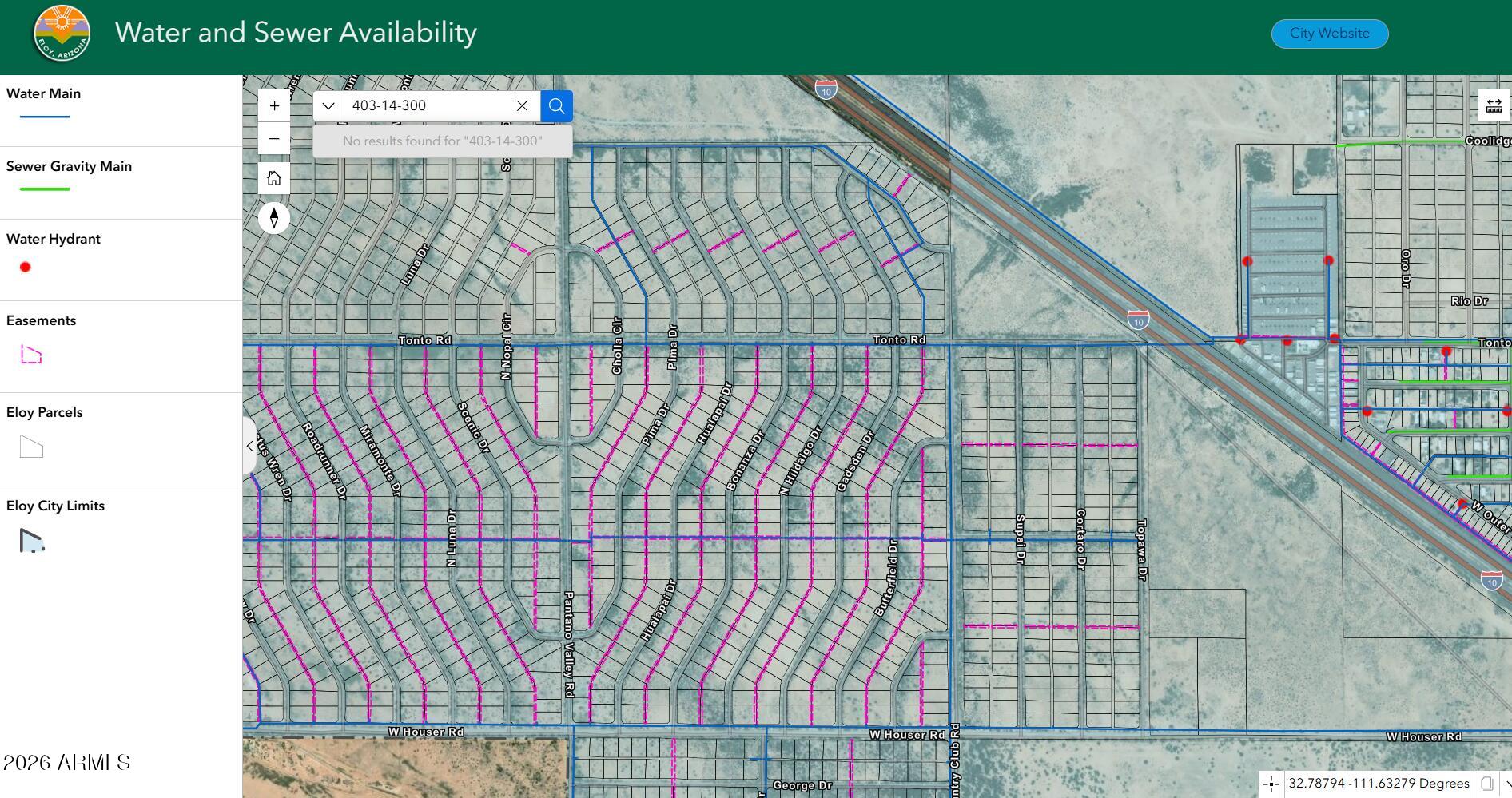This screenshot has height=798, width=1512.
Task: Reset map orientation with the compass
Action: coord(274,217)
